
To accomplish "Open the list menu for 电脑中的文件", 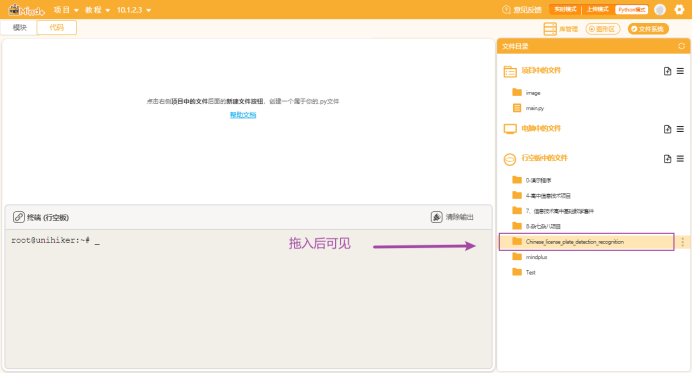I will point(680,129).
